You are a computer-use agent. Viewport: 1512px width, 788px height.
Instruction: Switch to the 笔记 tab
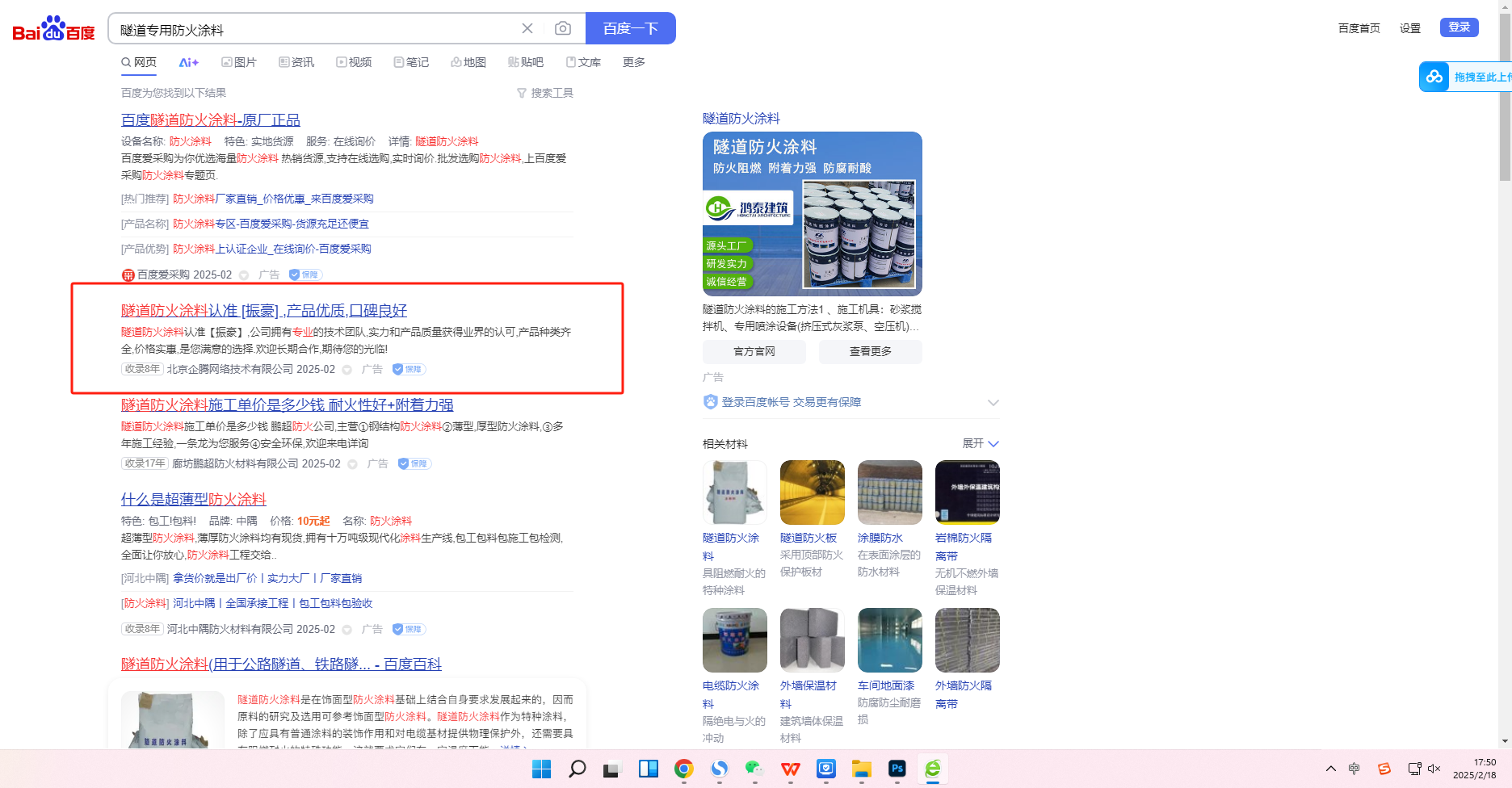coord(411,62)
